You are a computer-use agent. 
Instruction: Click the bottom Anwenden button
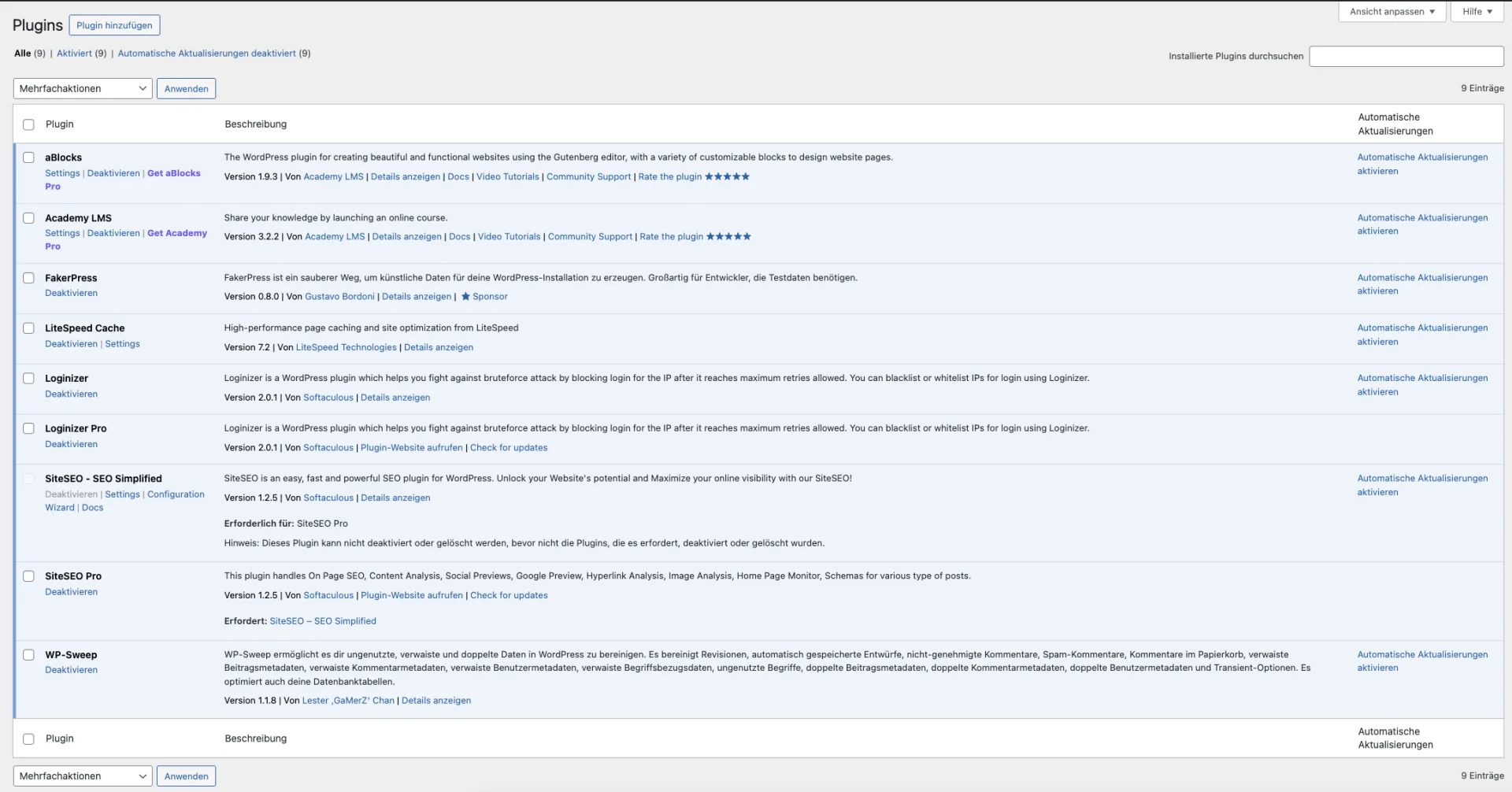click(186, 776)
